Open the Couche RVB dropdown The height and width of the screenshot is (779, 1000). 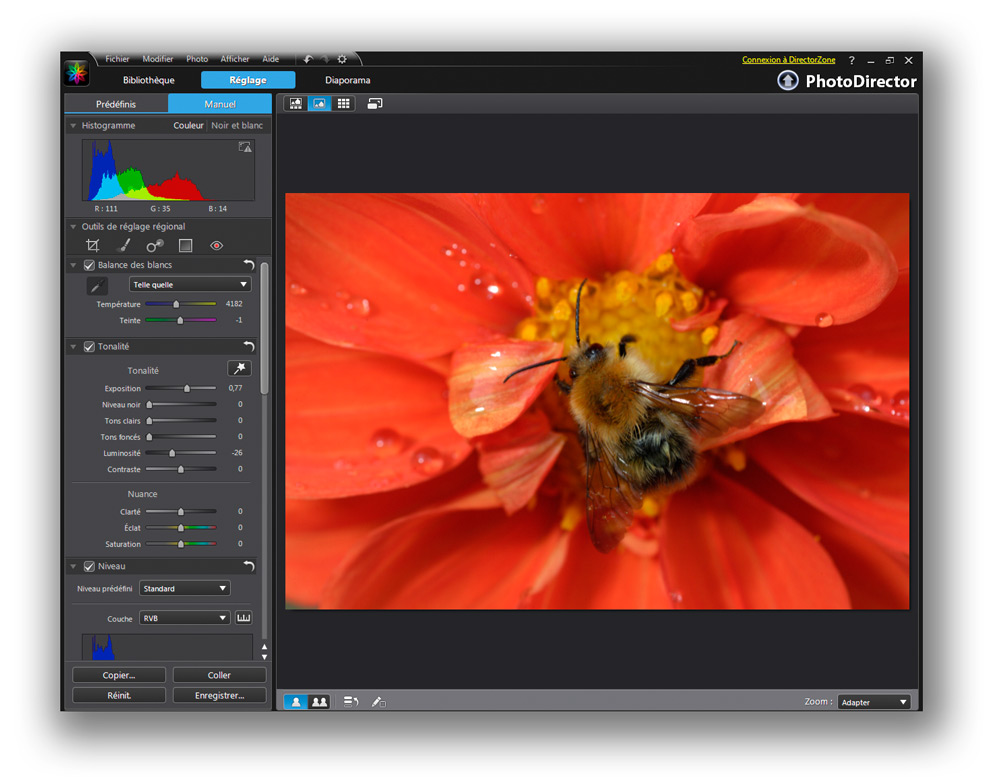185,618
